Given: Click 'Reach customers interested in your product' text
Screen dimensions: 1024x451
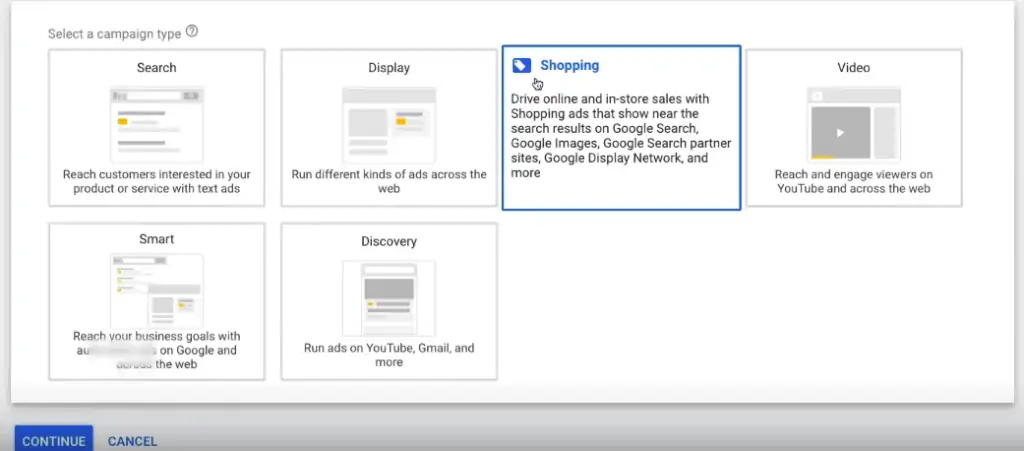Looking at the screenshot, I should 157,181.
